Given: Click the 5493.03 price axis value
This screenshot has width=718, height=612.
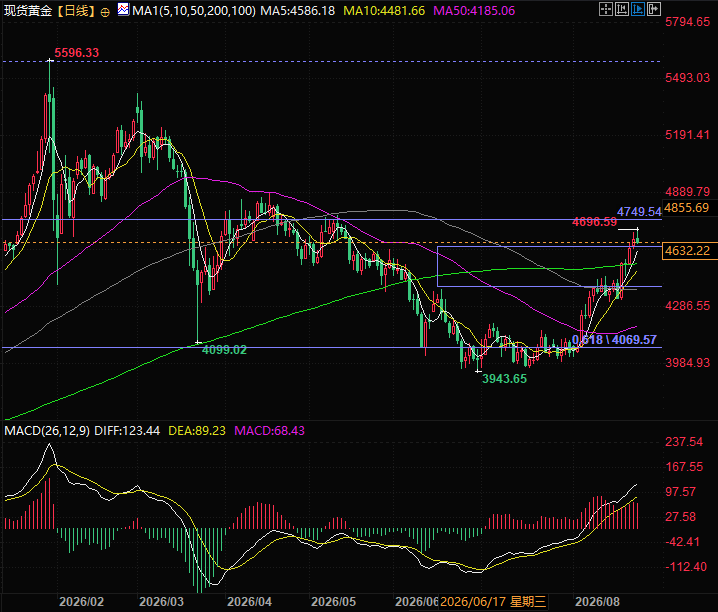Looking at the screenshot, I should pyautogui.click(x=687, y=78).
